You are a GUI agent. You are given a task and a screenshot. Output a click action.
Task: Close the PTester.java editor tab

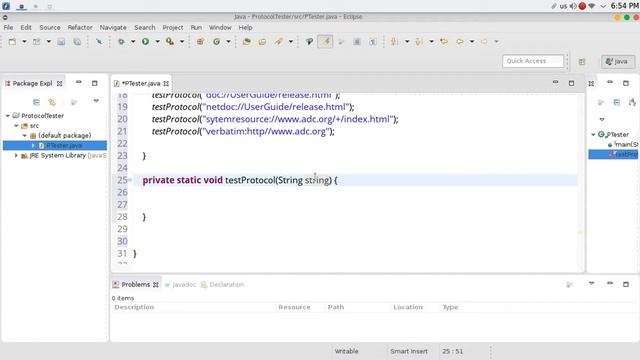tap(166, 84)
